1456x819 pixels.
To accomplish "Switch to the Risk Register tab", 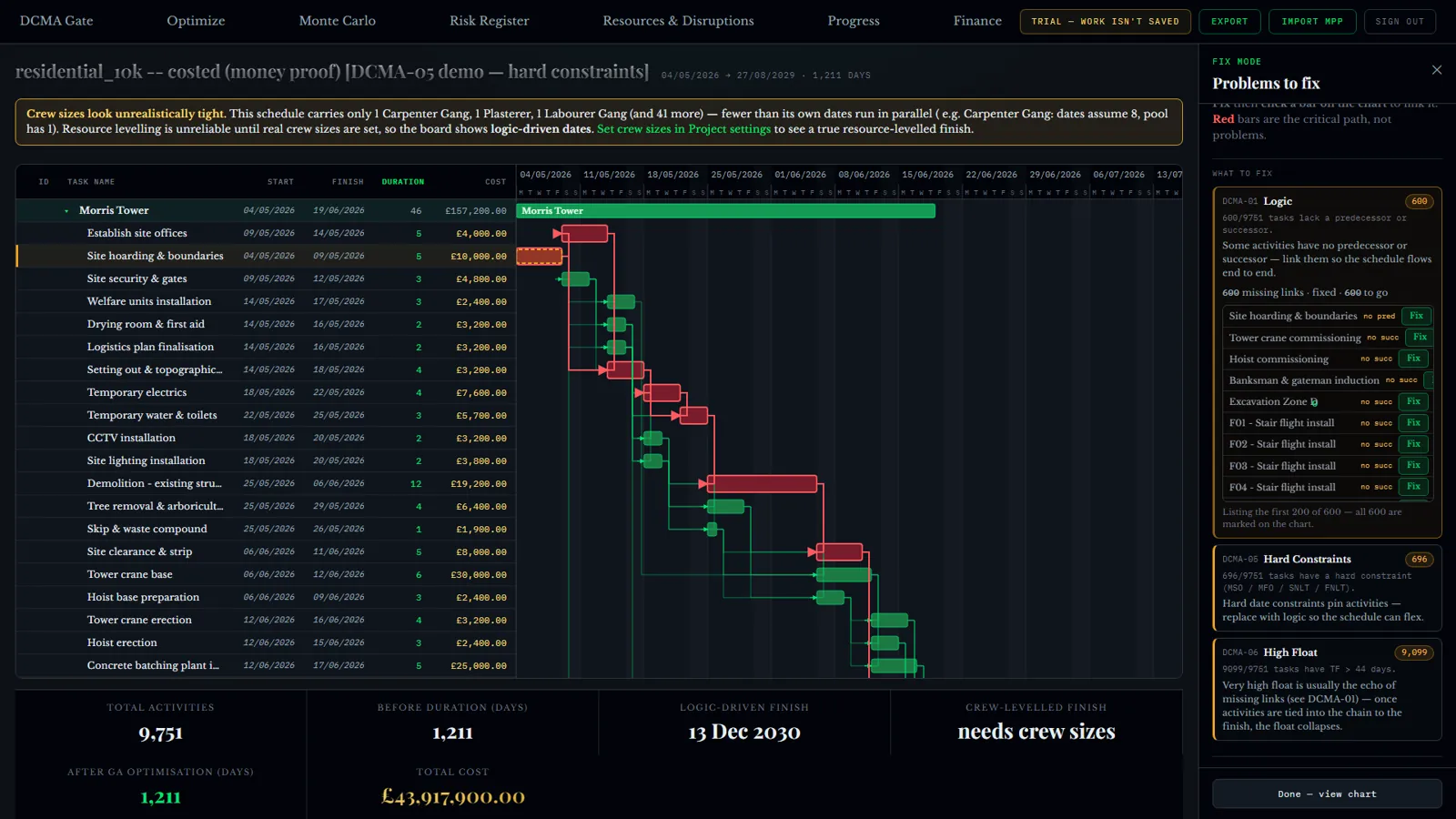I will (x=489, y=21).
